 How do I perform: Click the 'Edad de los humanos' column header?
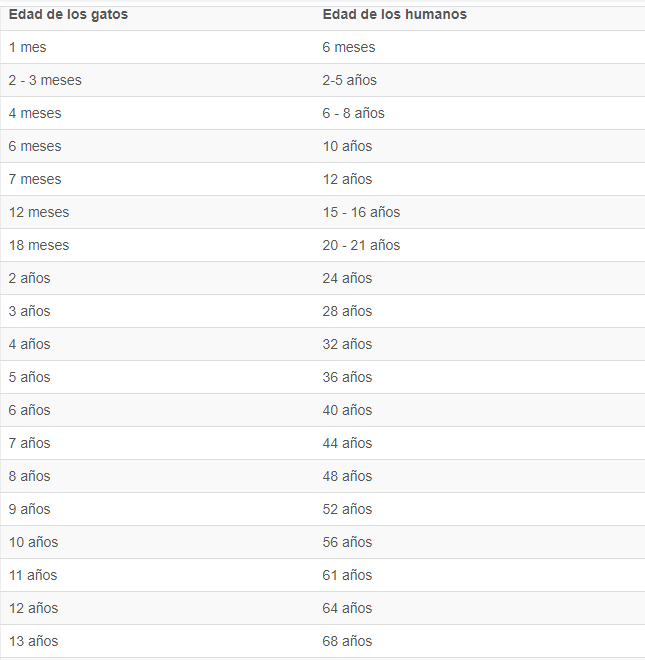[394, 14]
